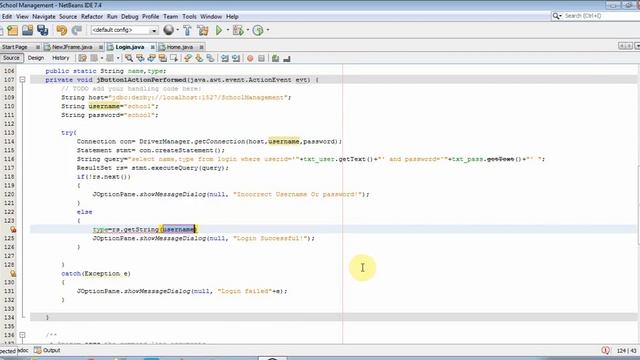Image resolution: width=640 pixels, height=360 pixels.
Task: Click the Redo toolbar icon
Action: click(x=76, y=30)
